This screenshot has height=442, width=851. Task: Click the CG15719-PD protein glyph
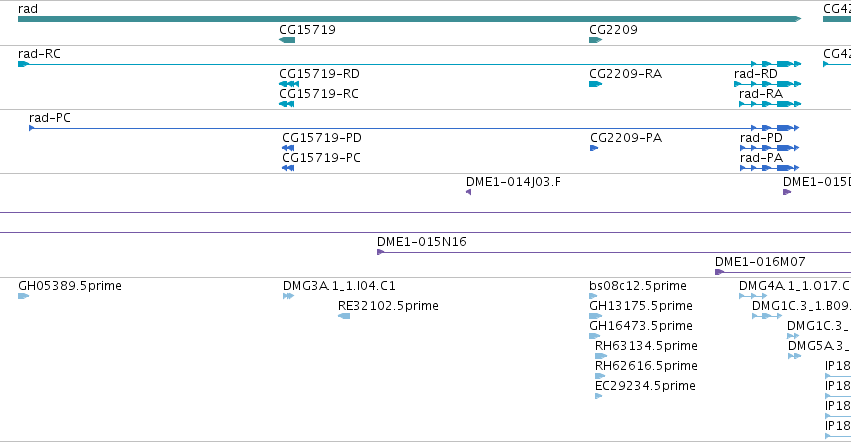point(288,148)
